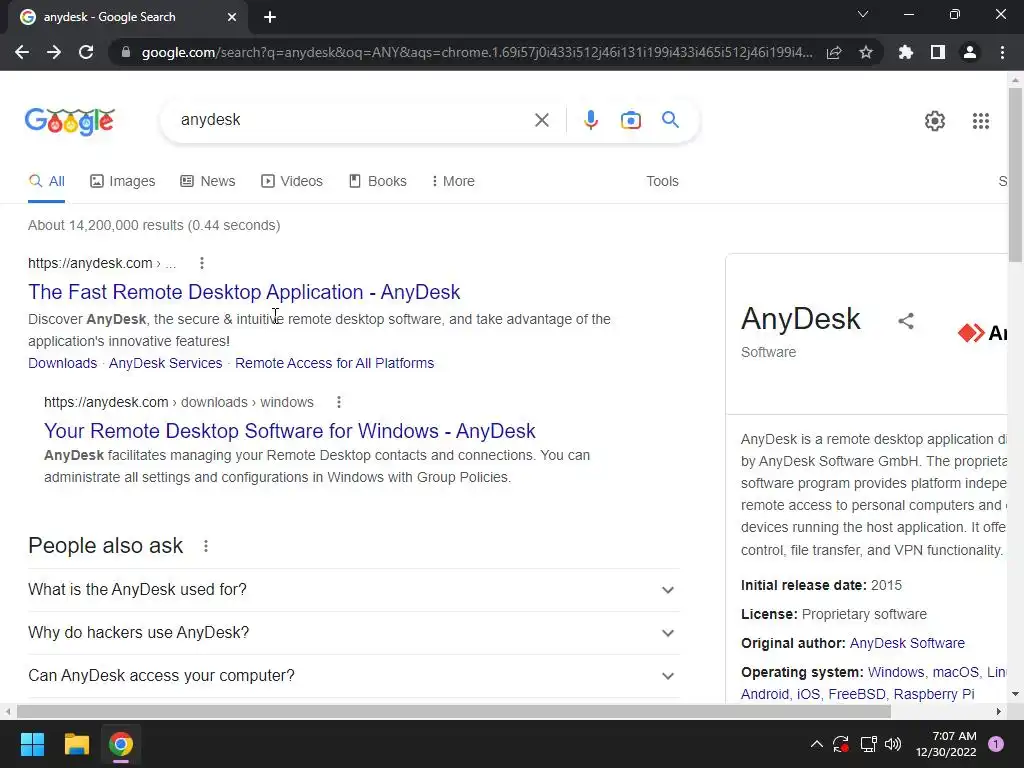Open the Windows operating system link
The height and width of the screenshot is (768, 1024).
[896, 672]
